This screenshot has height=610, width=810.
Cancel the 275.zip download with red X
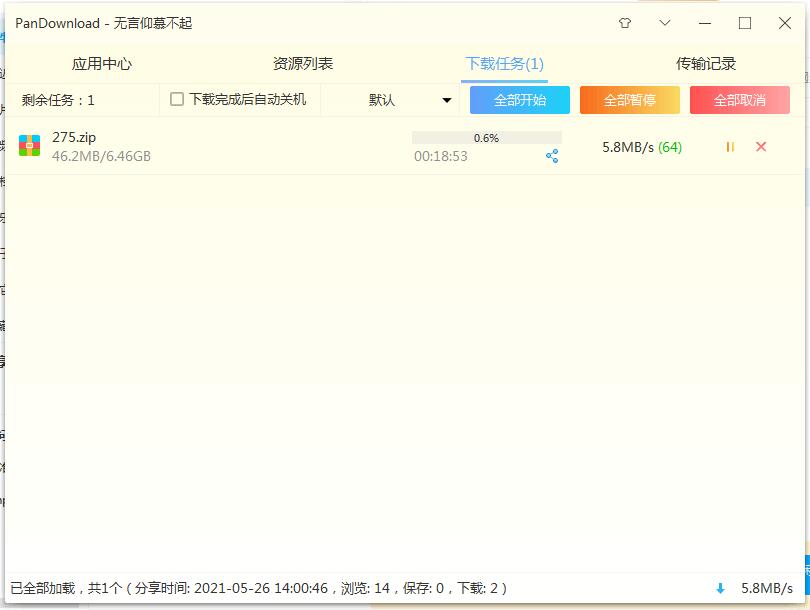point(761,147)
